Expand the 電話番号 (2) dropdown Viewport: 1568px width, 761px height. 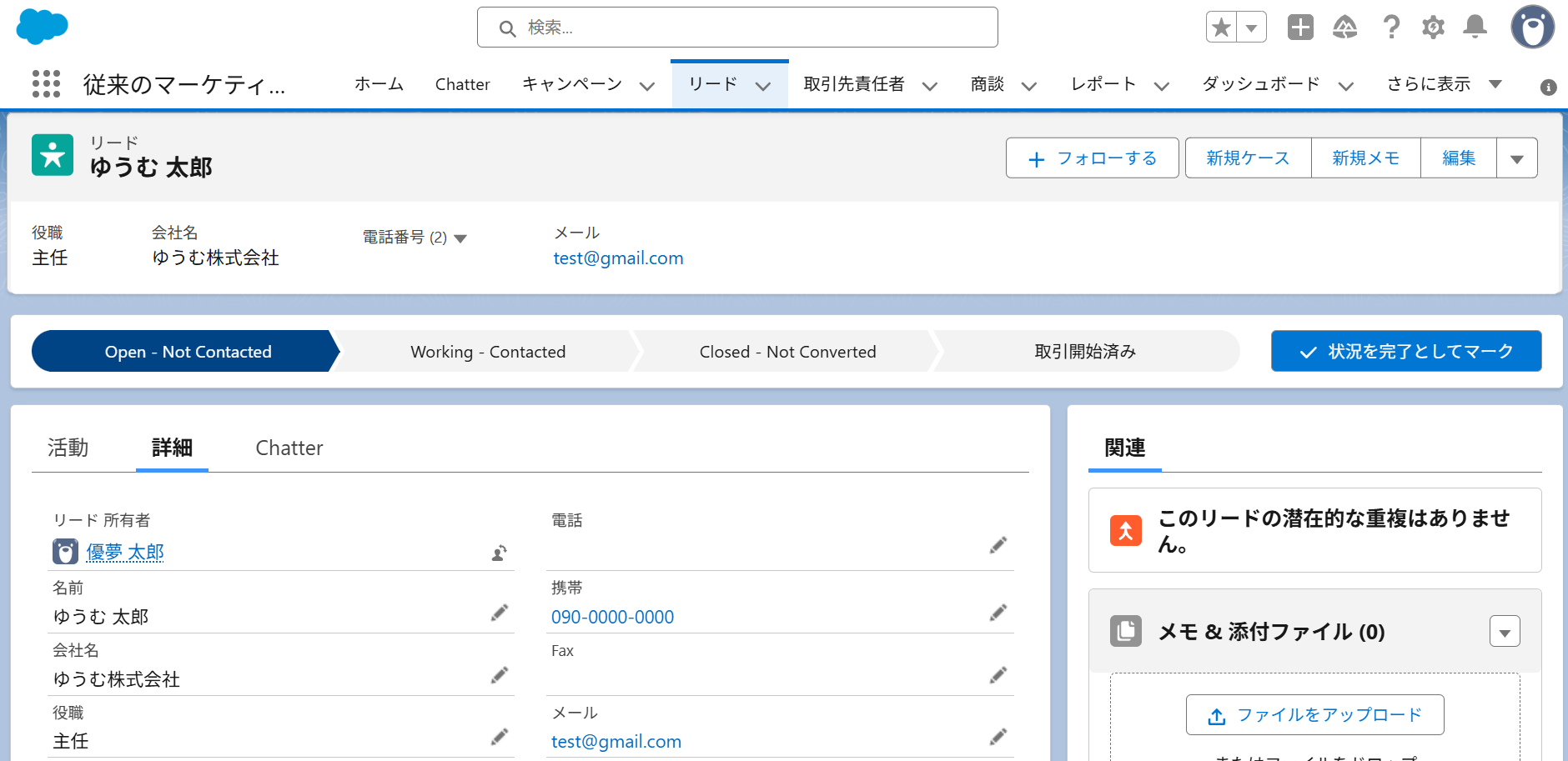(x=460, y=238)
